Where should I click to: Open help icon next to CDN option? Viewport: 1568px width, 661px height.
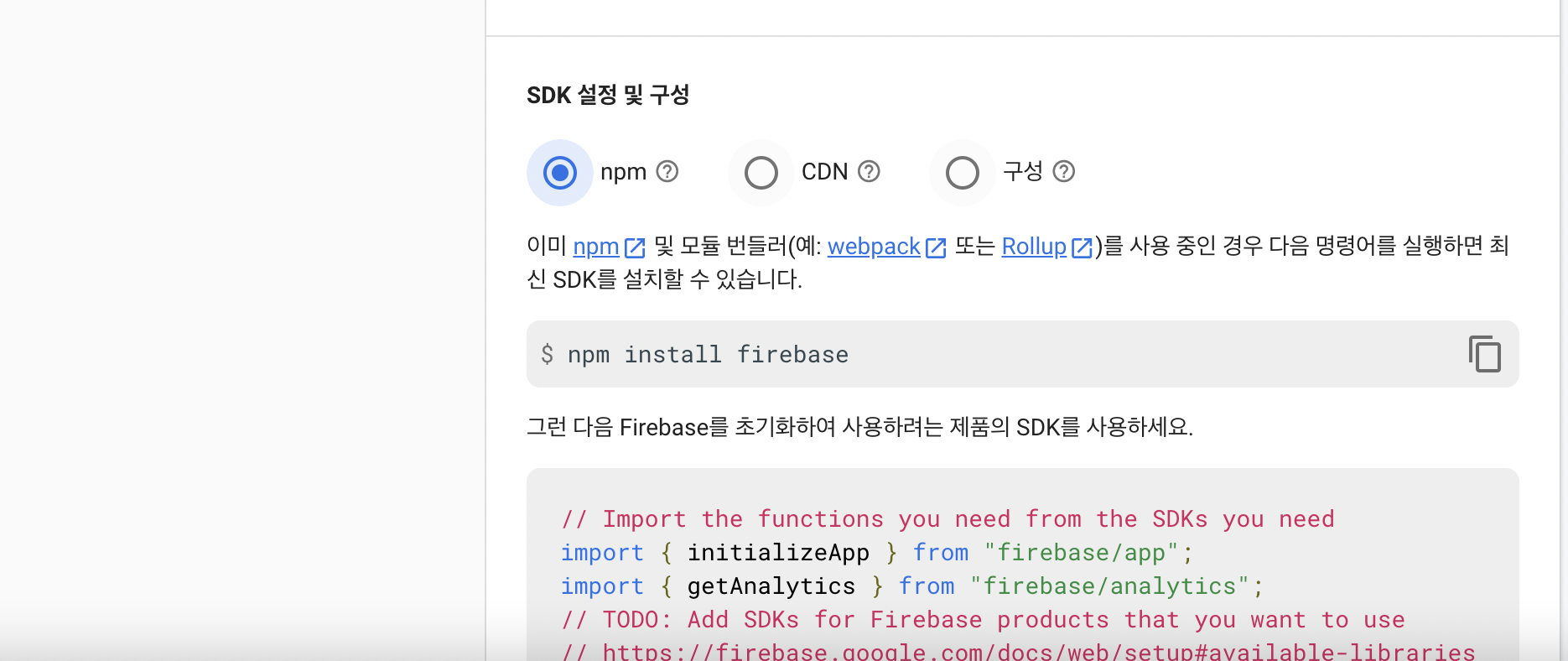(x=870, y=171)
